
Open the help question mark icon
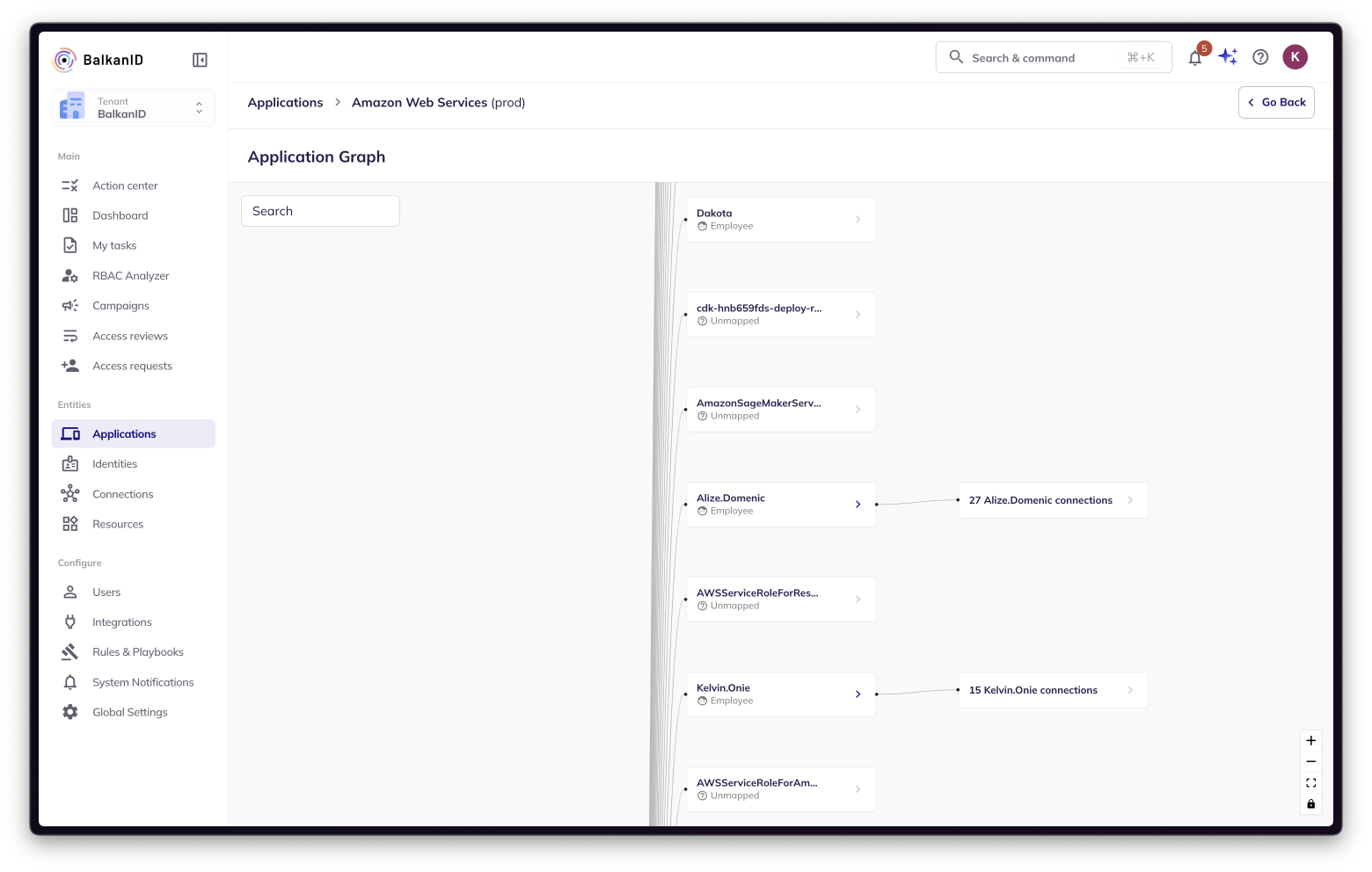(1260, 57)
